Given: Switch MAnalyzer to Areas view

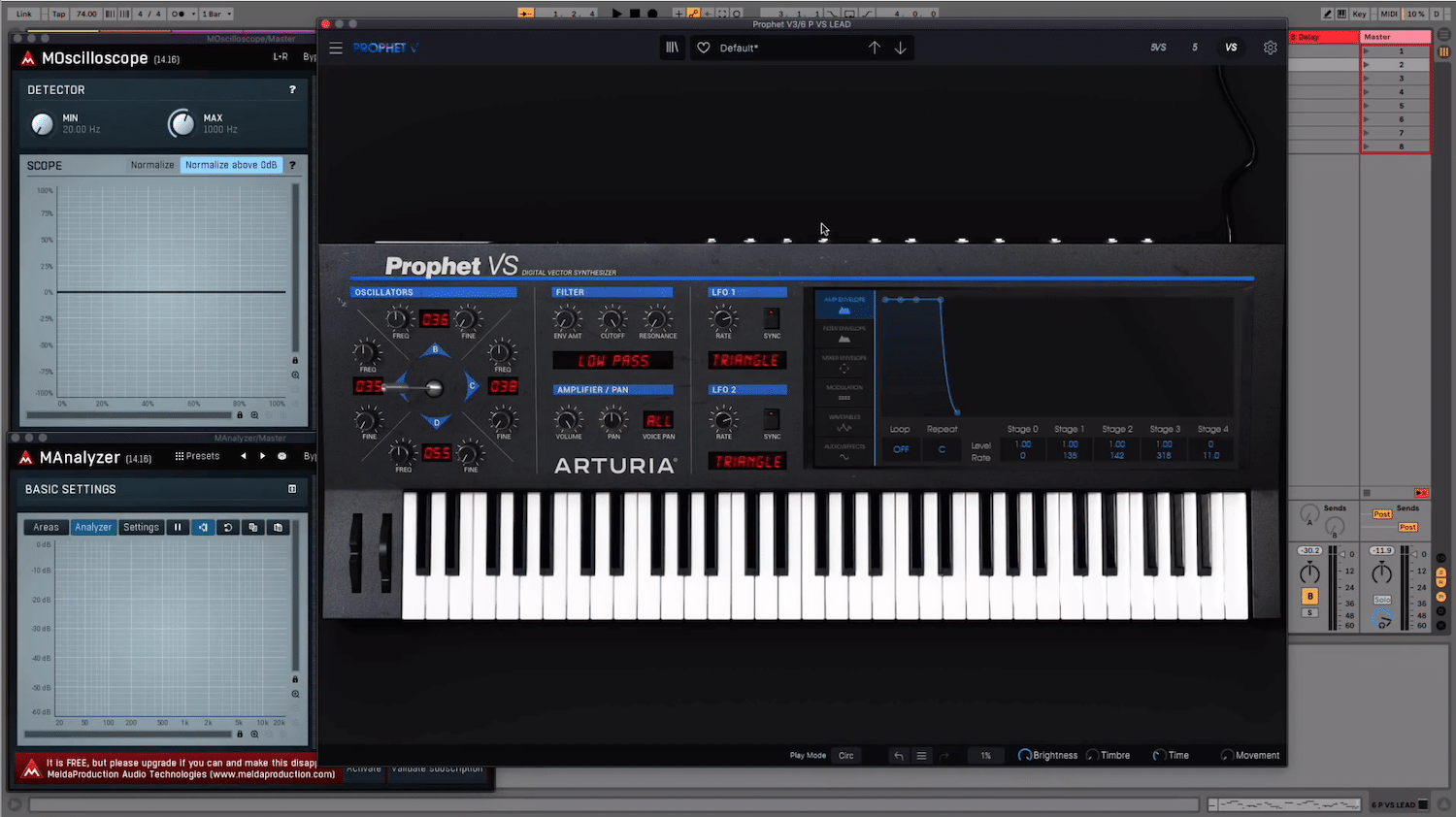Looking at the screenshot, I should pos(46,527).
